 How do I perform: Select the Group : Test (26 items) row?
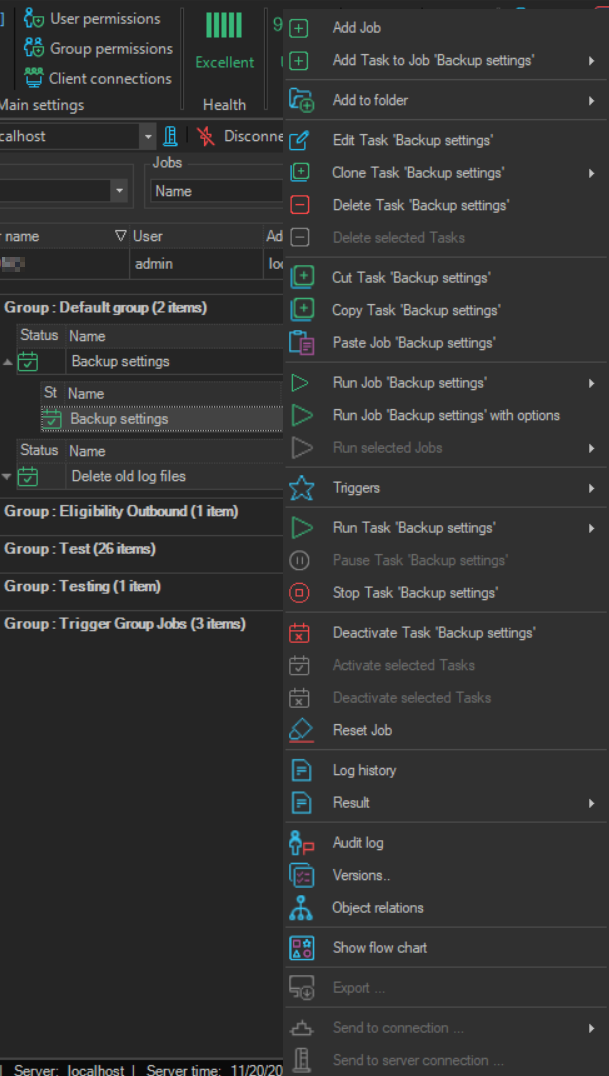pos(80,548)
